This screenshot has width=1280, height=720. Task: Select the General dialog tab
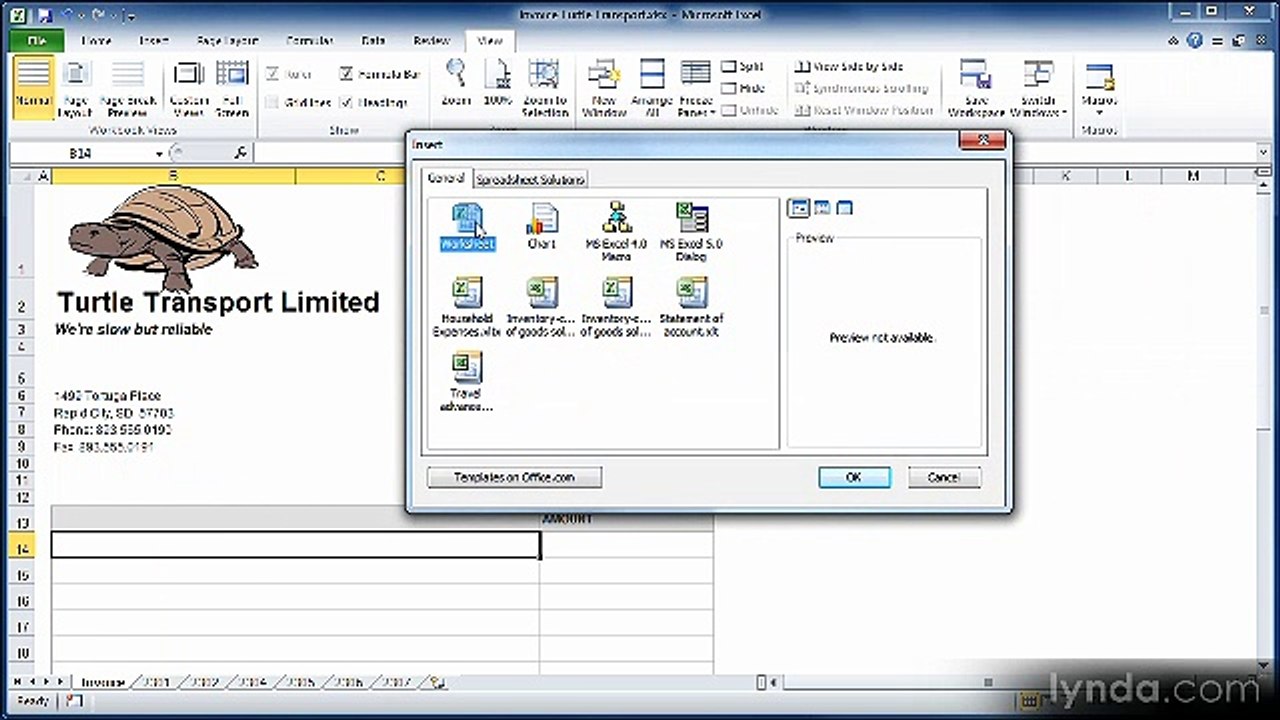tap(446, 178)
